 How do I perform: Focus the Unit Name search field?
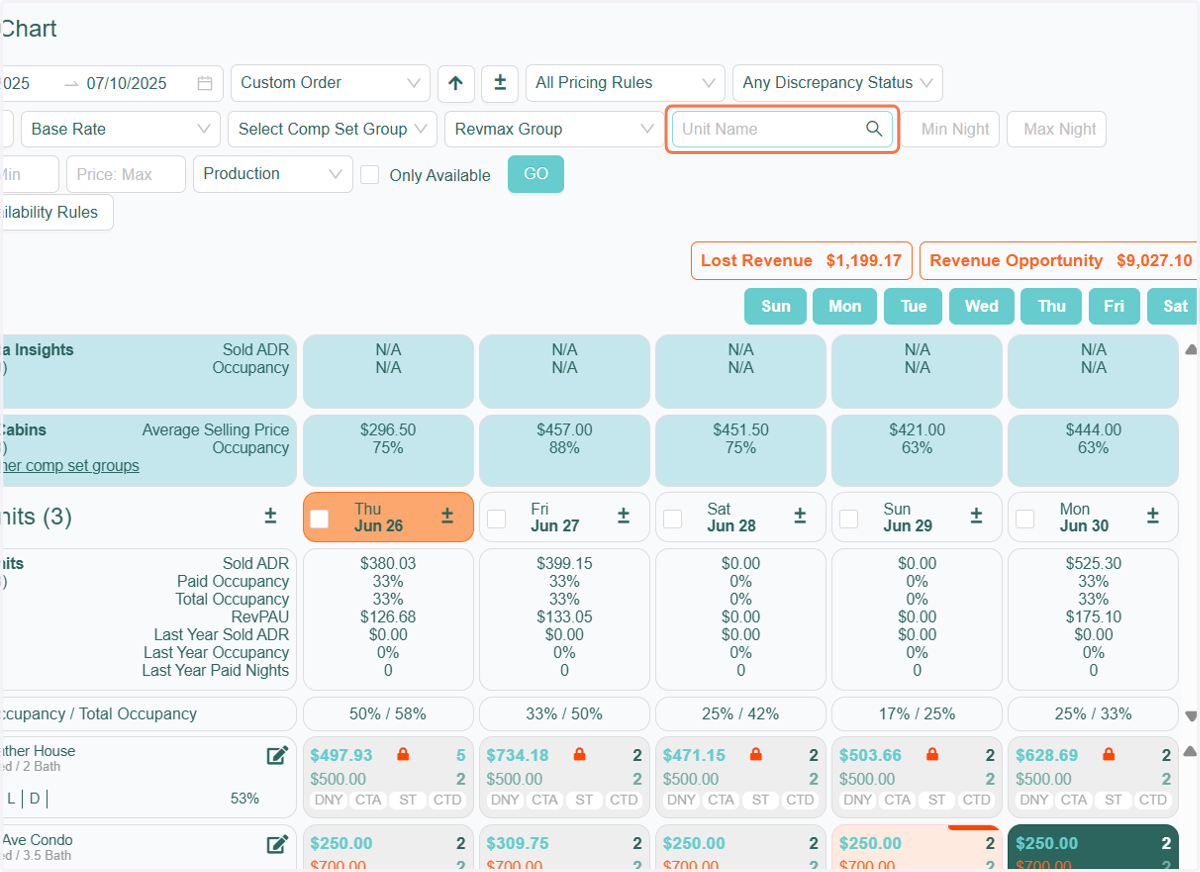(x=782, y=129)
